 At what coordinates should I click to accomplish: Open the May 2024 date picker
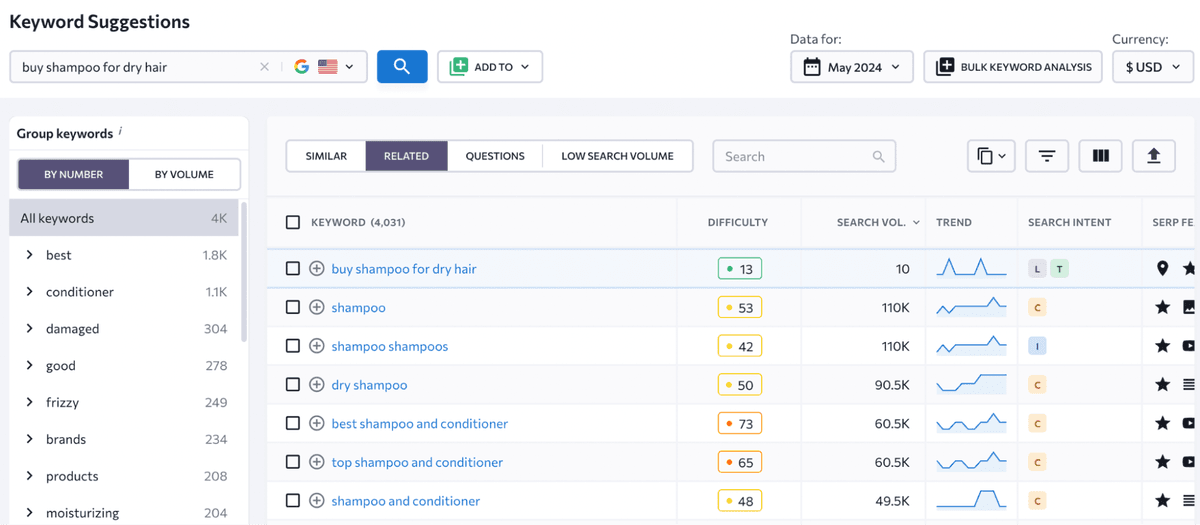pyautogui.click(x=851, y=67)
